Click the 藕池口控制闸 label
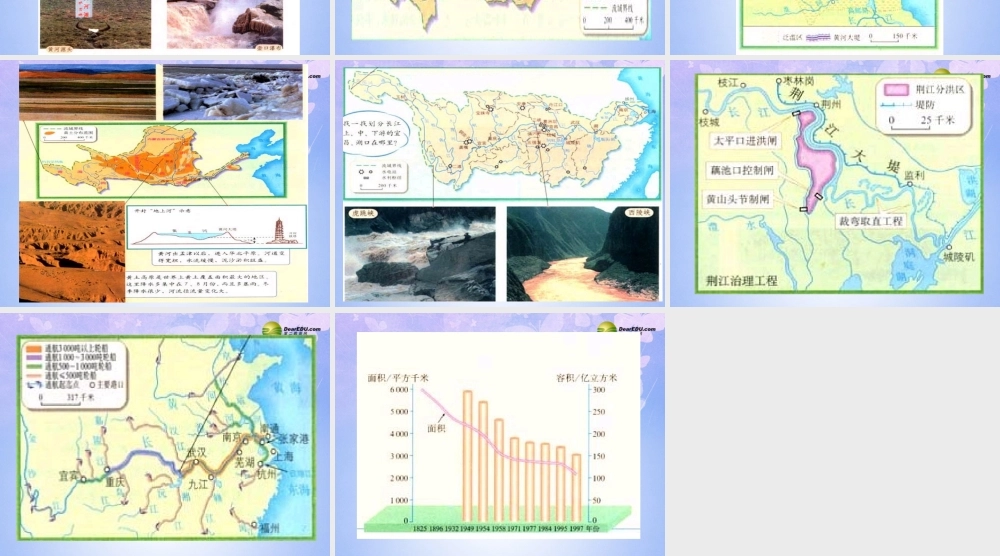Viewport: 1000px width, 556px height. (x=742, y=170)
